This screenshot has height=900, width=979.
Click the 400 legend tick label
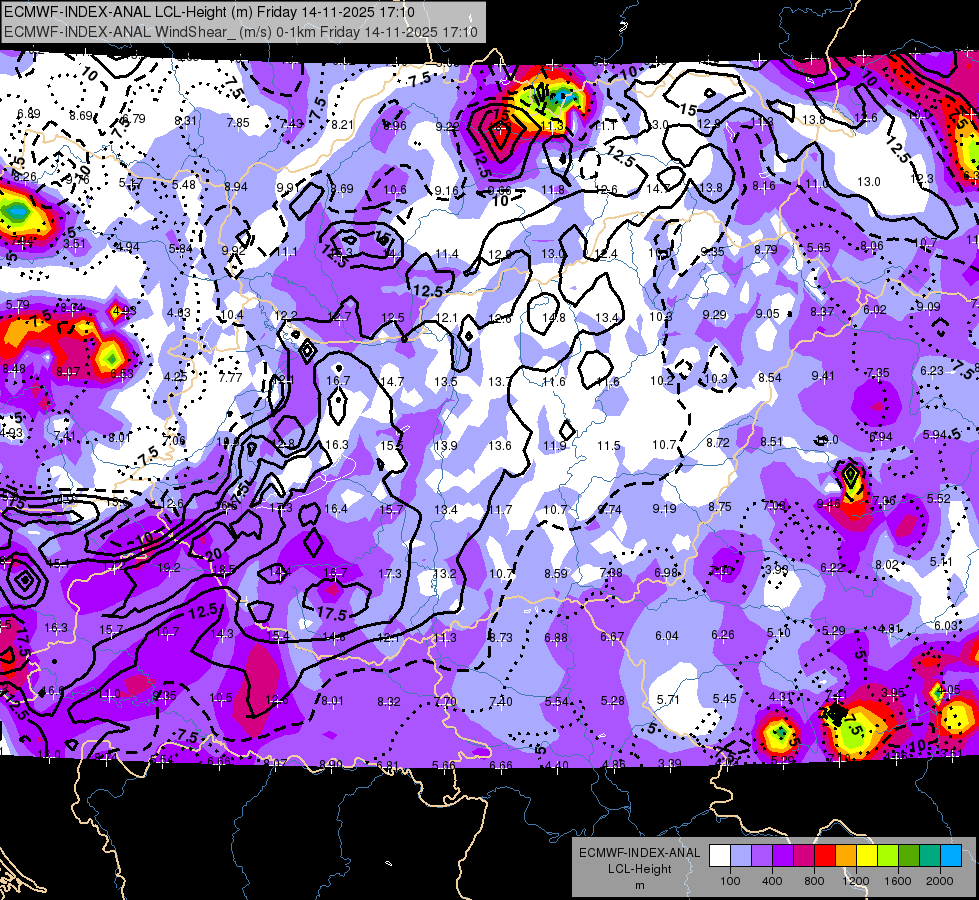772,881
